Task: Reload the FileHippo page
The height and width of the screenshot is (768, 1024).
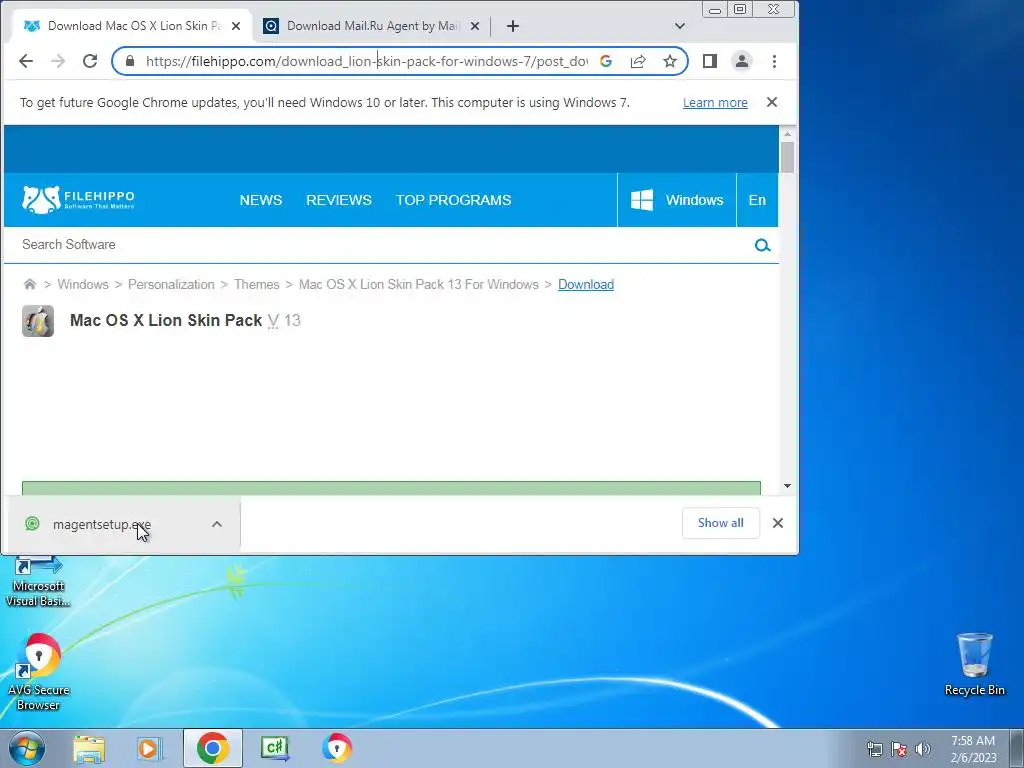Action: [90, 61]
